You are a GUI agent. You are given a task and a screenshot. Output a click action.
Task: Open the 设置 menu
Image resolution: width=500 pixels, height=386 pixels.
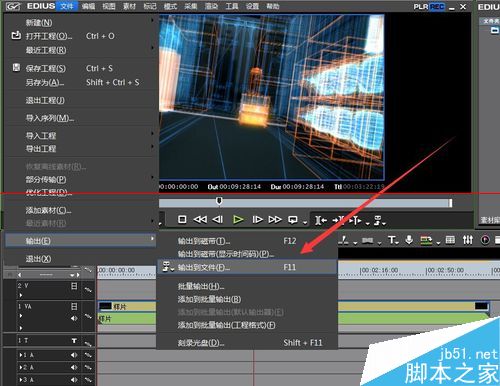tap(252, 6)
